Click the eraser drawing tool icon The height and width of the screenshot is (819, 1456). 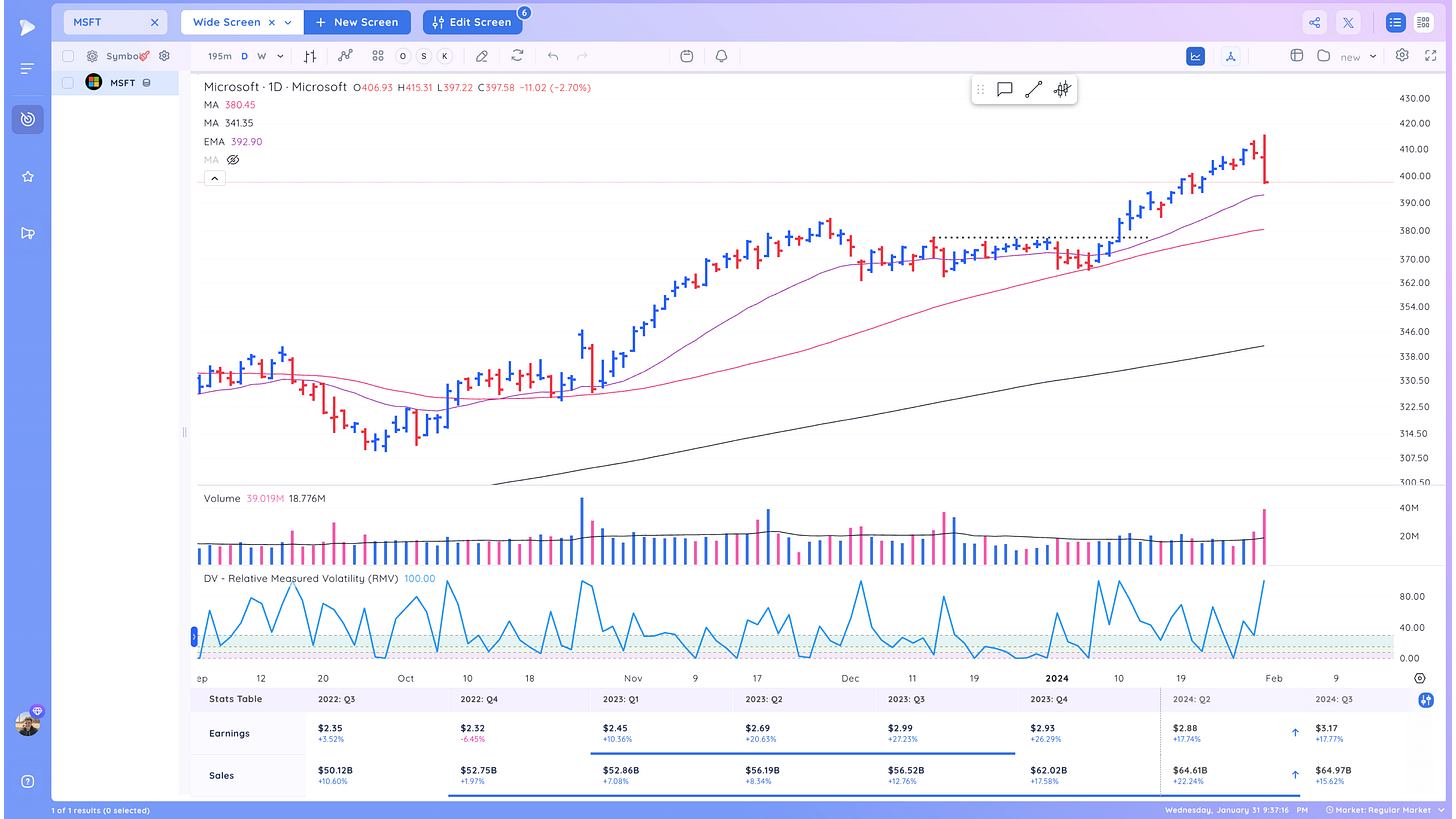coord(482,57)
